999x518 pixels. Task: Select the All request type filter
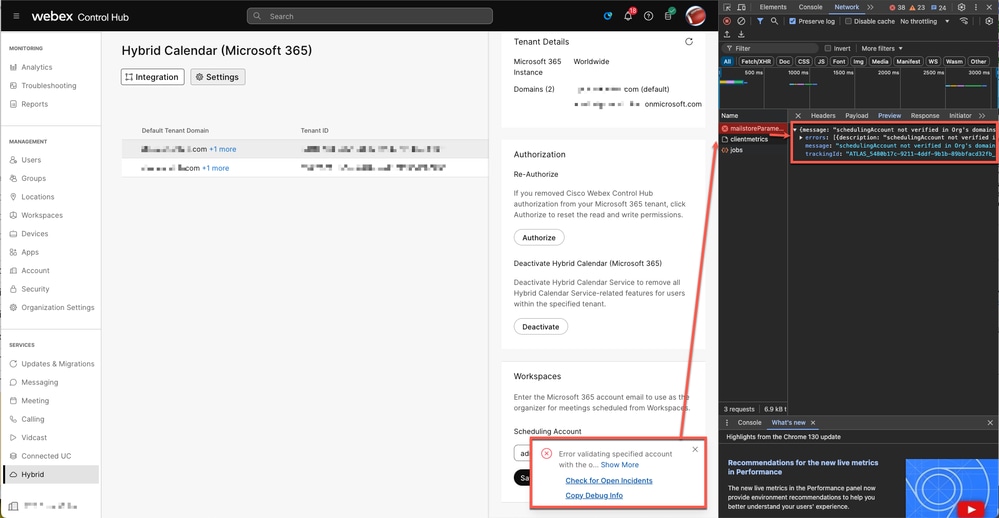pyautogui.click(x=727, y=62)
